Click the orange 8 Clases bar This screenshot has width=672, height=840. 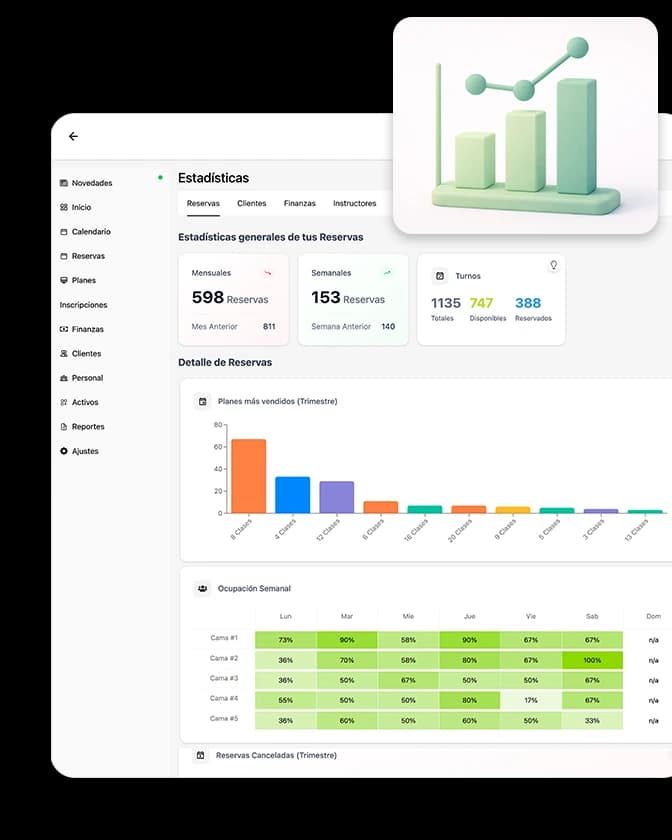pos(248,476)
